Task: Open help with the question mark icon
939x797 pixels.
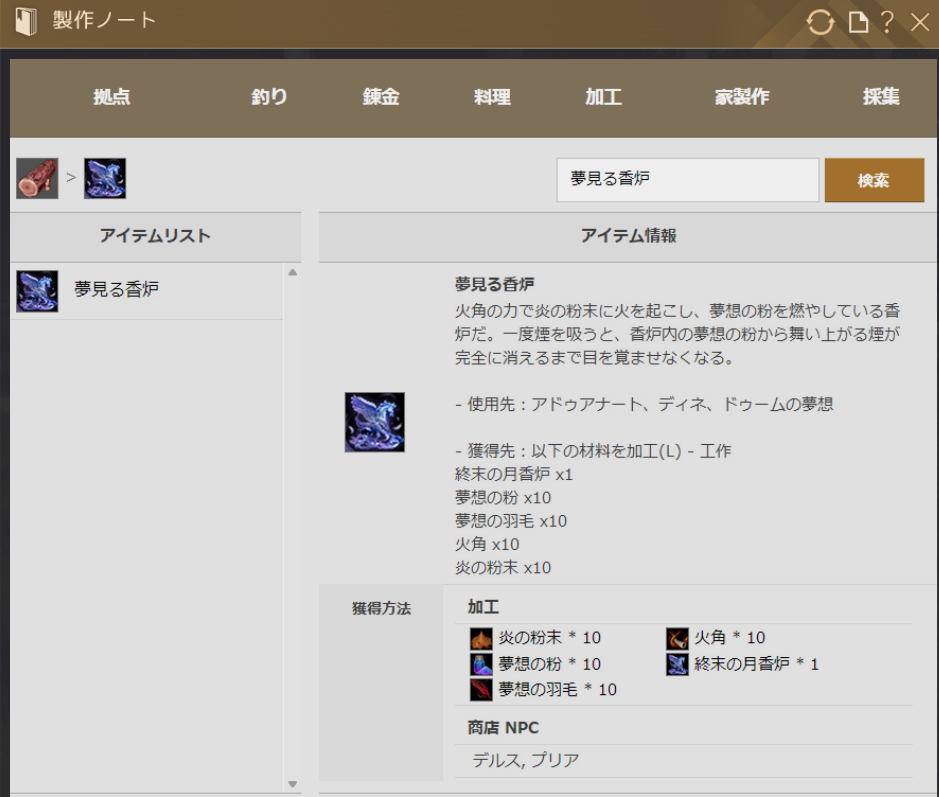Action: click(887, 22)
